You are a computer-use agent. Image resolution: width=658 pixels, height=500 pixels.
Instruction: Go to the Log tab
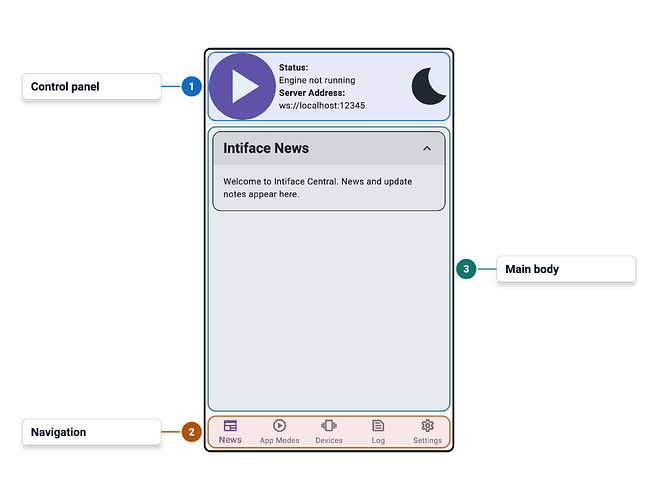point(378,432)
